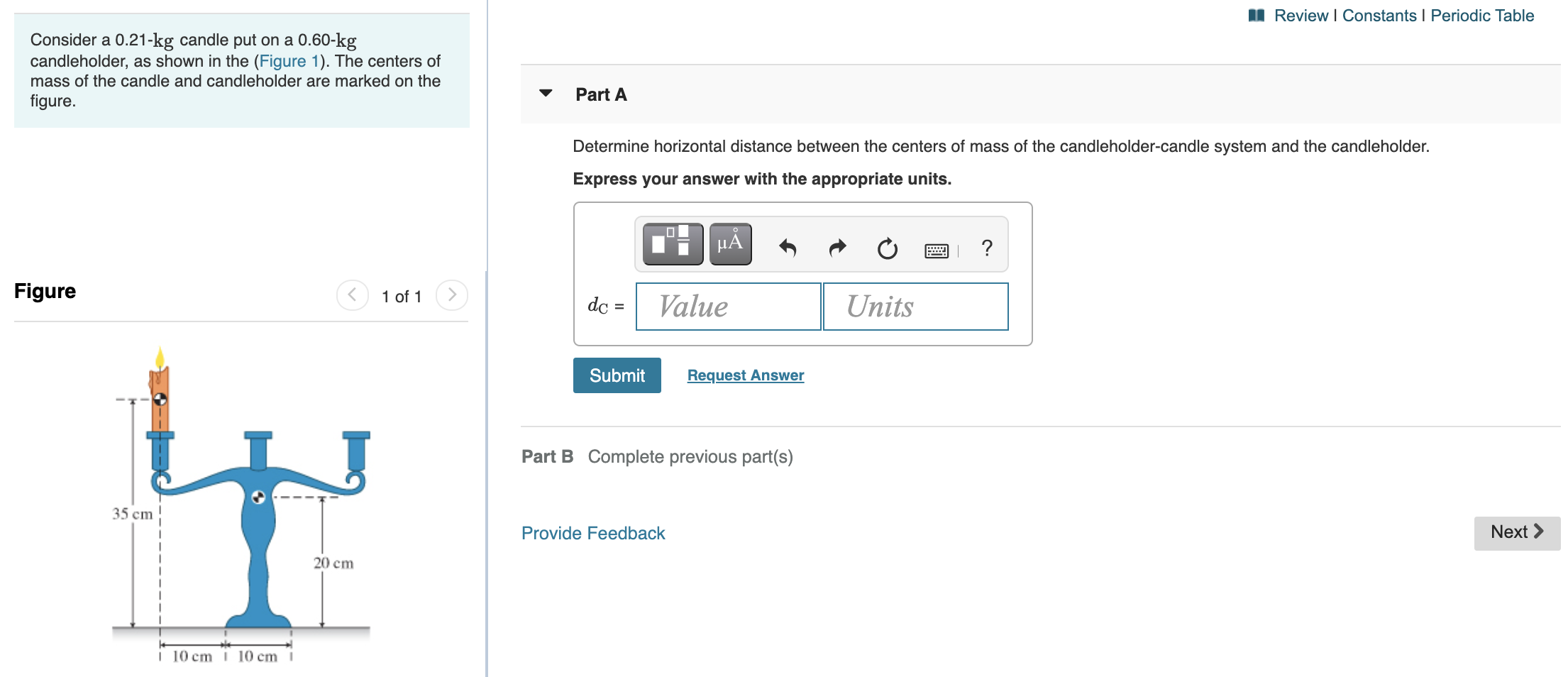The image size is (1568, 677).
Task: Reset the answer field
Action: pyautogui.click(x=888, y=248)
